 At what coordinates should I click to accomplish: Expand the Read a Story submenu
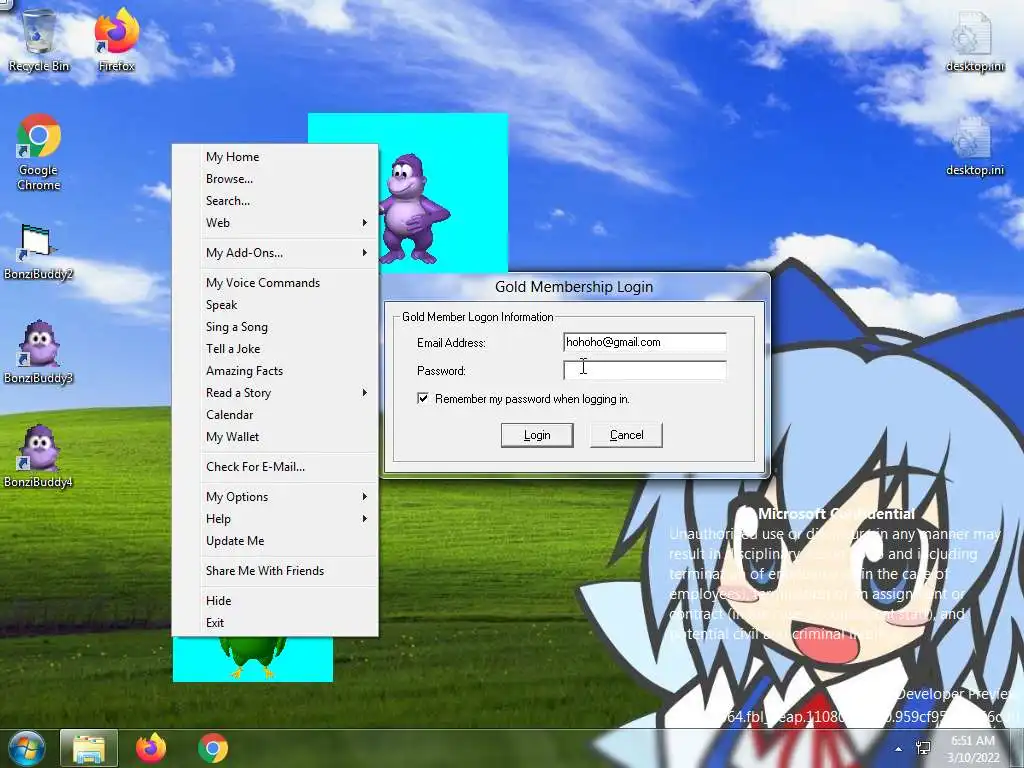(287, 392)
